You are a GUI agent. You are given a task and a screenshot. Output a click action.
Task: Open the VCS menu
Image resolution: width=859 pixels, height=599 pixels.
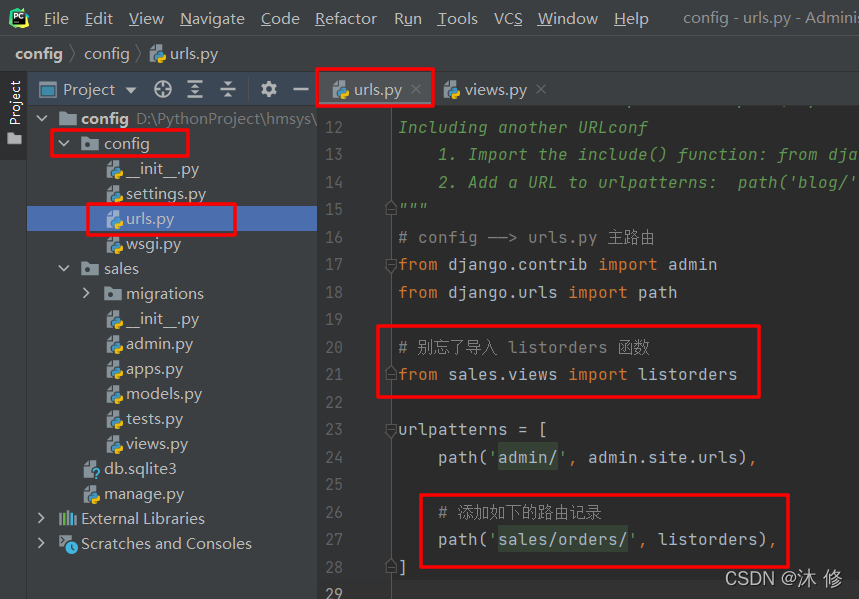(508, 19)
